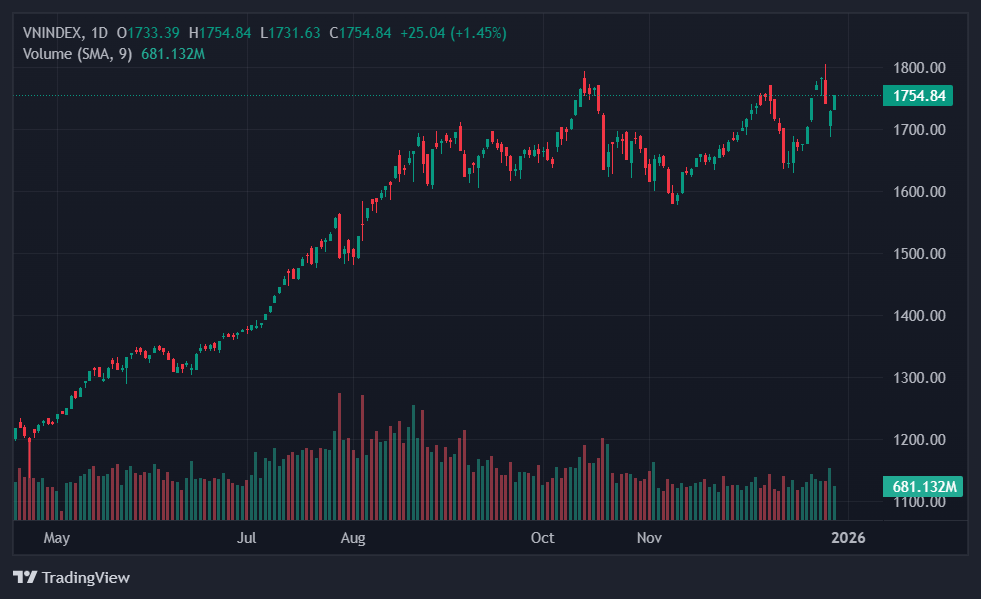981x599 pixels.
Task: Click the May label on time axis
Action: 57,538
